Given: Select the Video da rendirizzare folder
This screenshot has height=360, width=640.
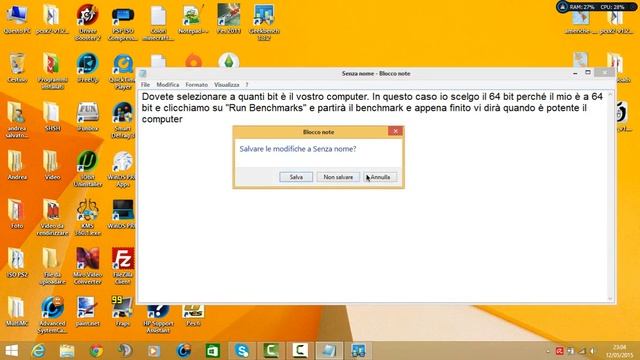Looking at the screenshot, I should coord(52,217).
